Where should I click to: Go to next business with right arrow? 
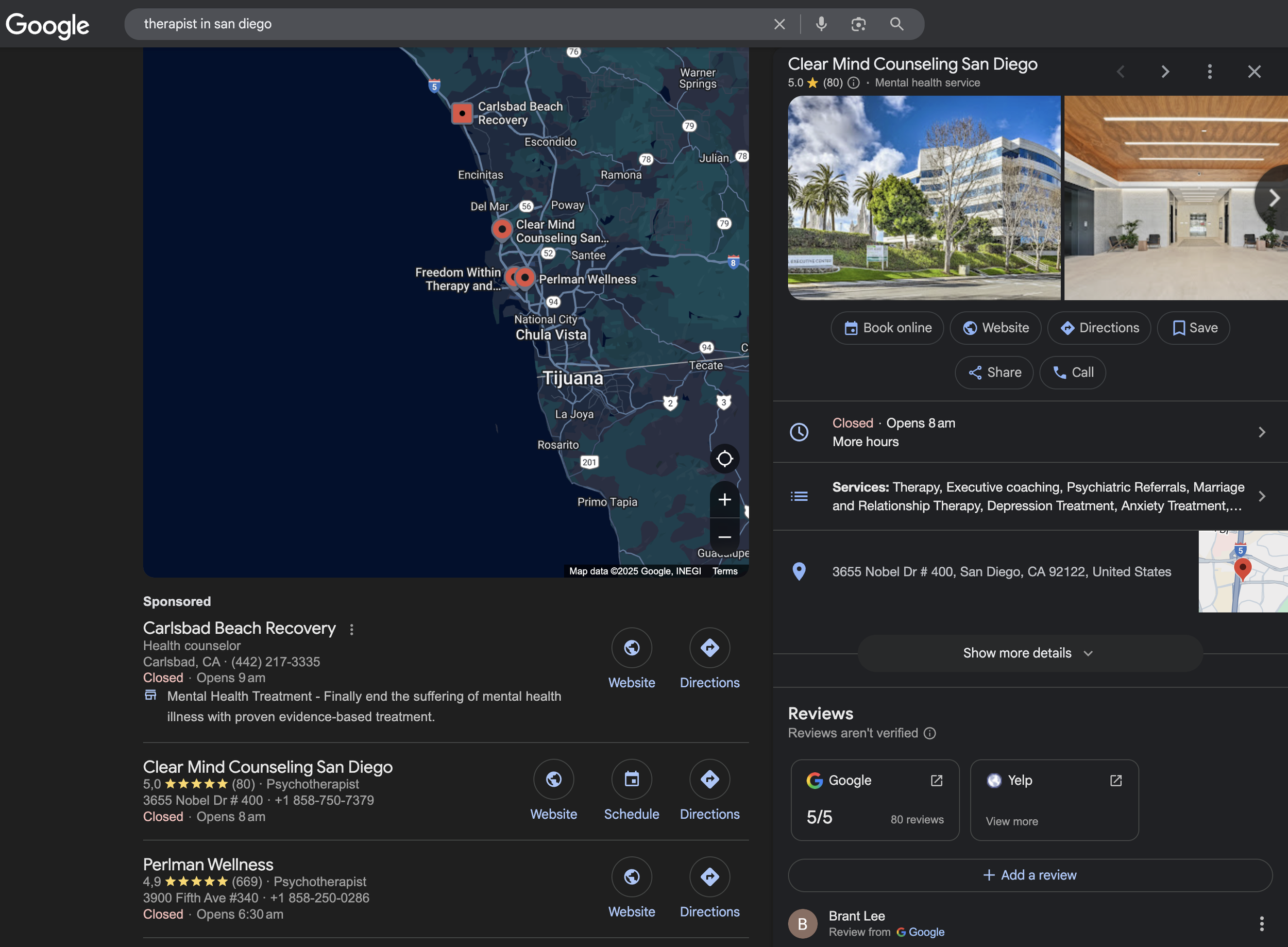[x=1165, y=72]
